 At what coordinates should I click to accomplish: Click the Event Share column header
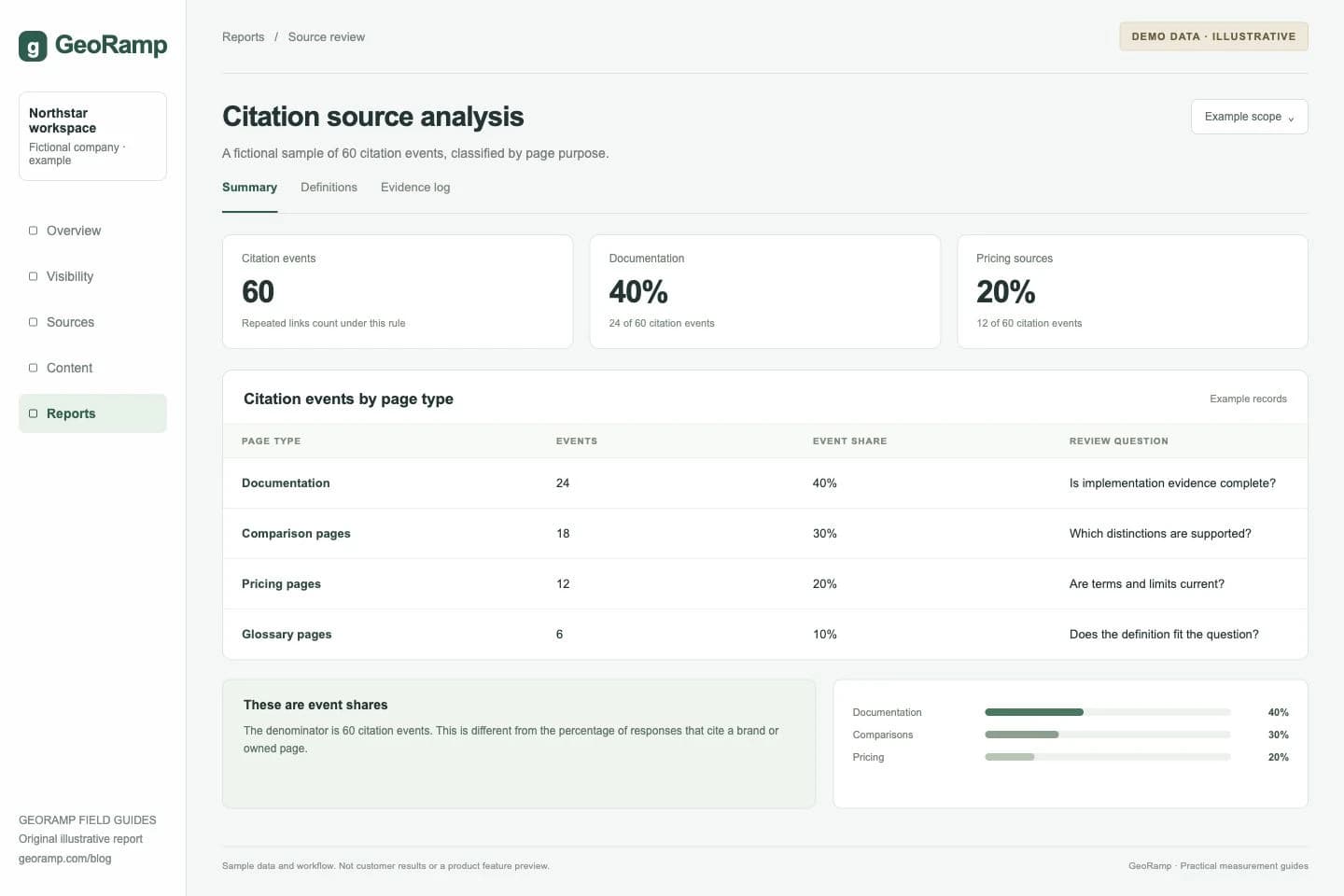(x=849, y=441)
